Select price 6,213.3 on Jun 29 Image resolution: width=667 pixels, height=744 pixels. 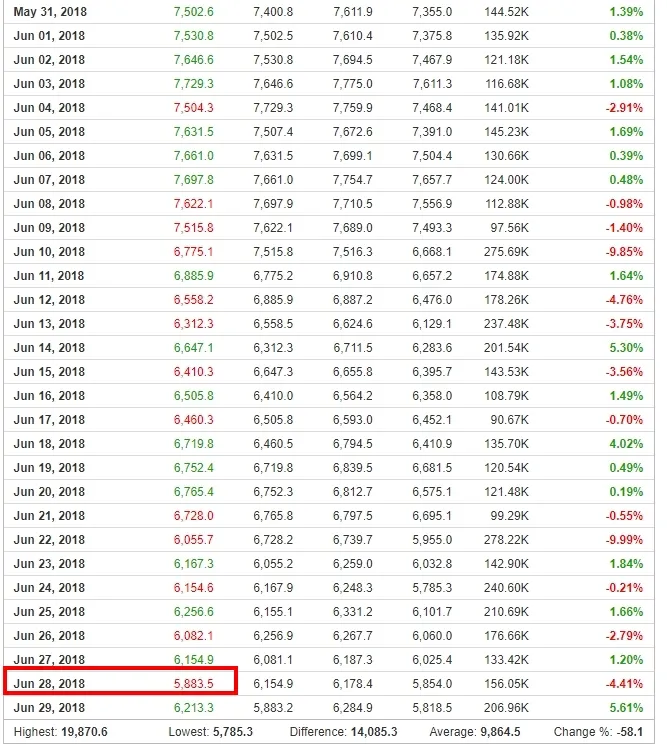tap(194, 708)
